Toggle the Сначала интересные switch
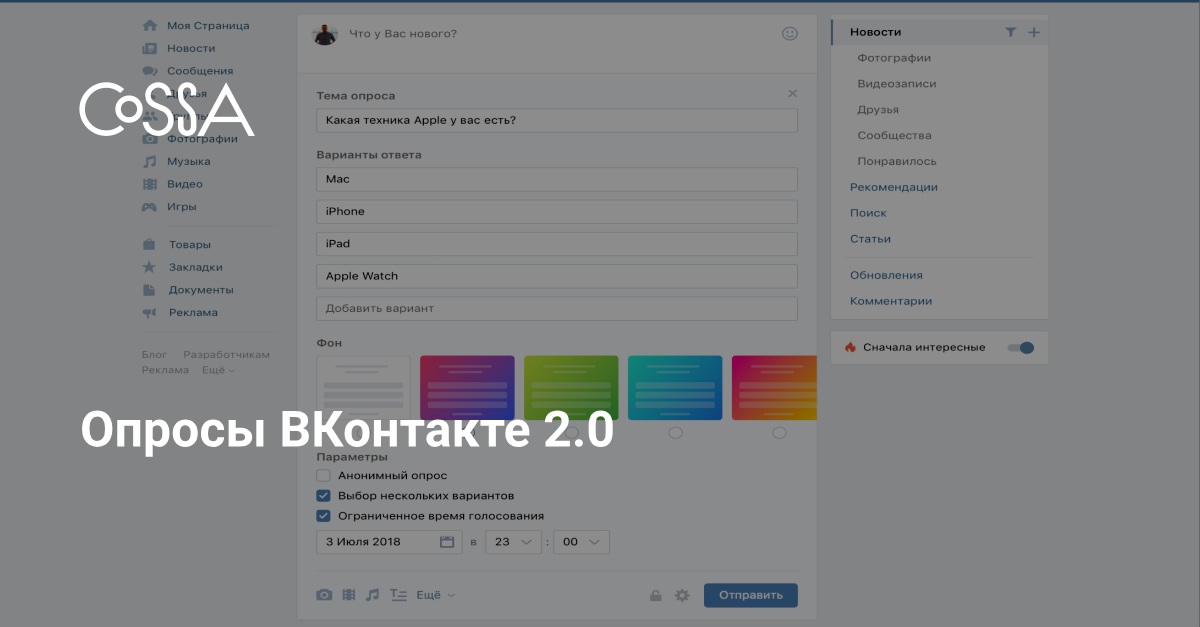Image resolution: width=1200 pixels, height=627 pixels. tap(1020, 348)
